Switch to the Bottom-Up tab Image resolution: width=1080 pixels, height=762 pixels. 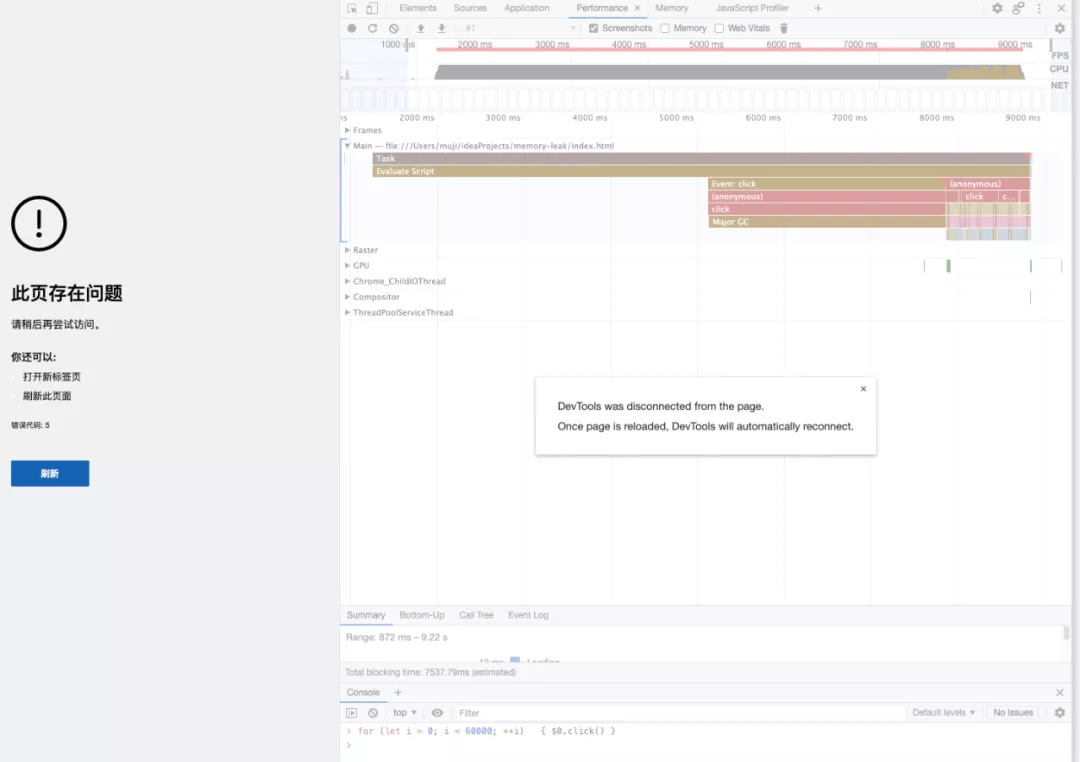tap(422, 615)
